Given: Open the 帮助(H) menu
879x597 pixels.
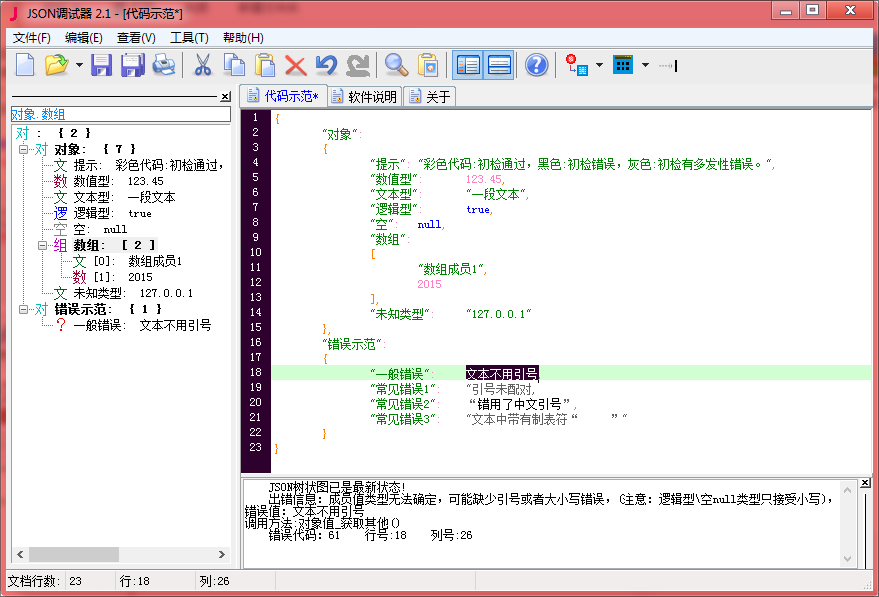Looking at the screenshot, I should pyautogui.click(x=243, y=38).
